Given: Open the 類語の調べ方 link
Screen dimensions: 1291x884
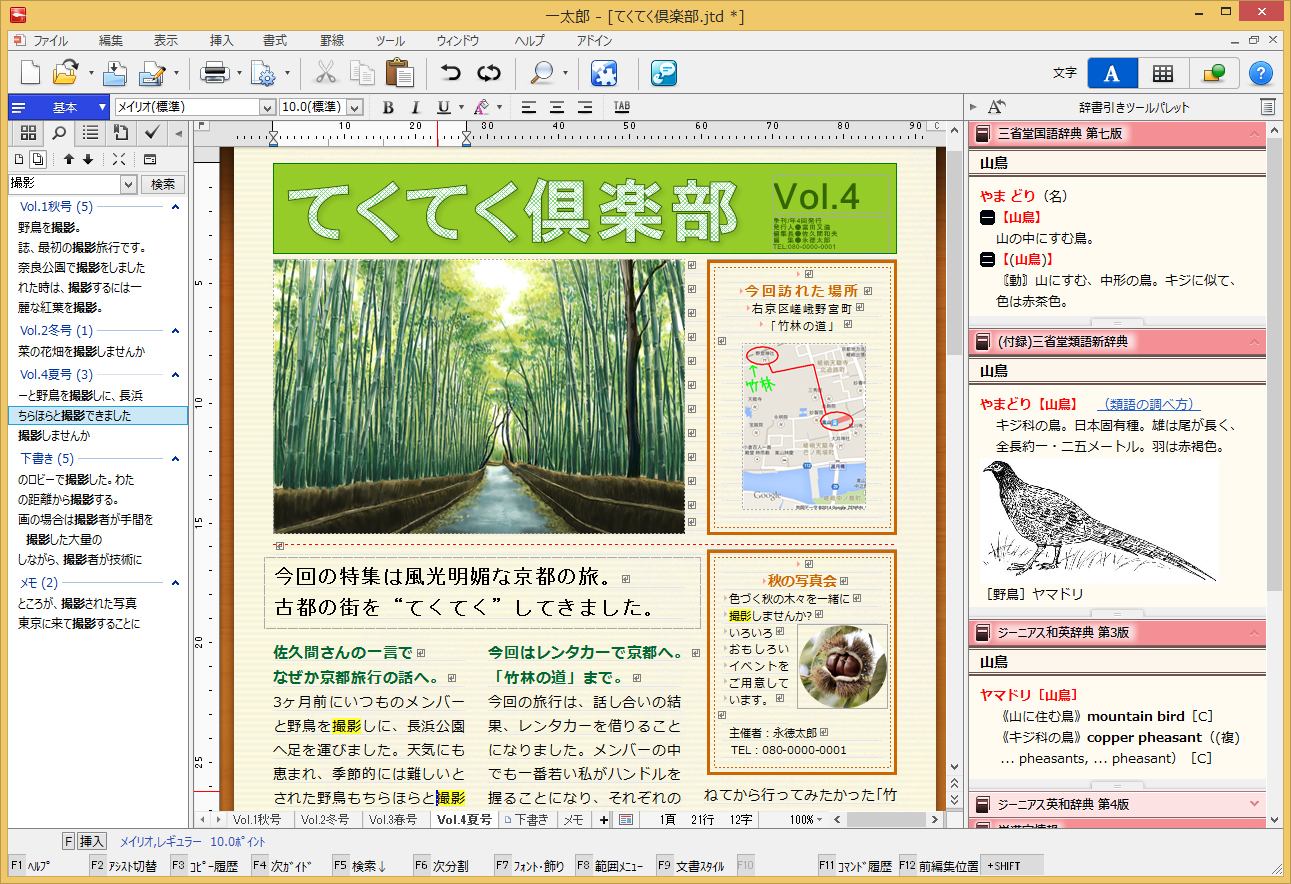Looking at the screenshot, I should pyautogui.click(x=1148, y=404).
